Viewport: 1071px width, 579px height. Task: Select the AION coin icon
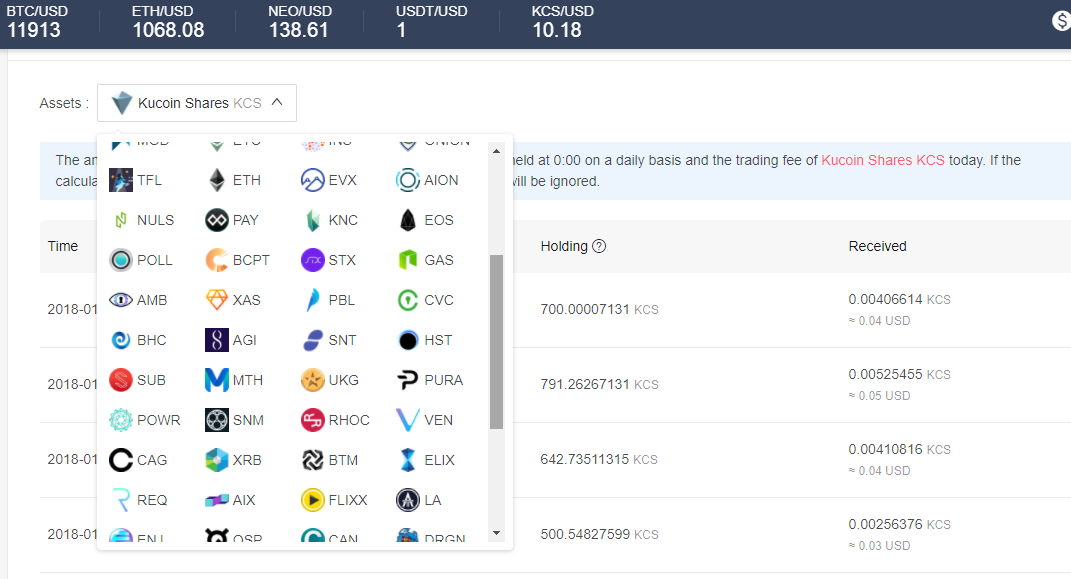point(408,180)
